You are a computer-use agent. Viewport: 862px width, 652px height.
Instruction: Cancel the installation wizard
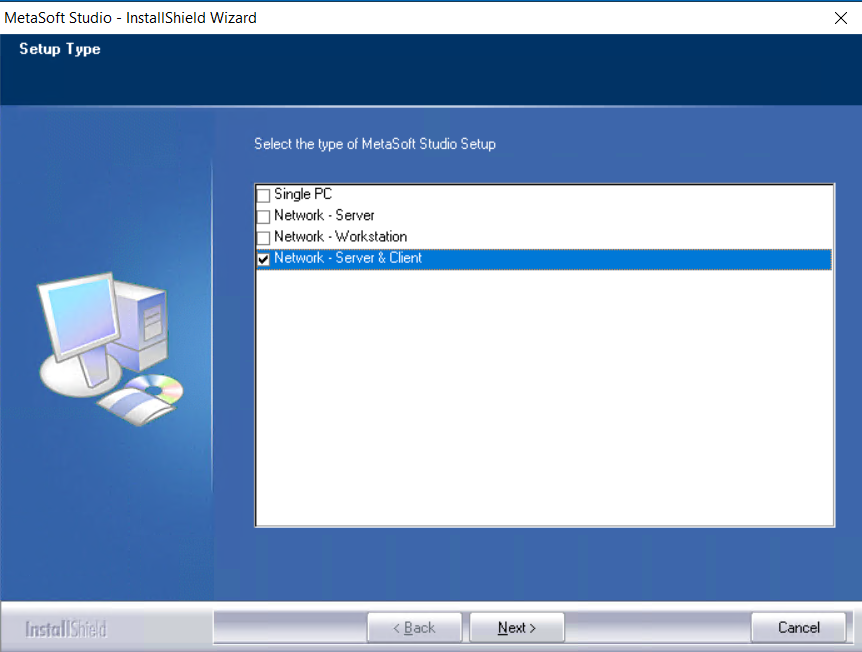pyautogui.click(x=798, y=627)
